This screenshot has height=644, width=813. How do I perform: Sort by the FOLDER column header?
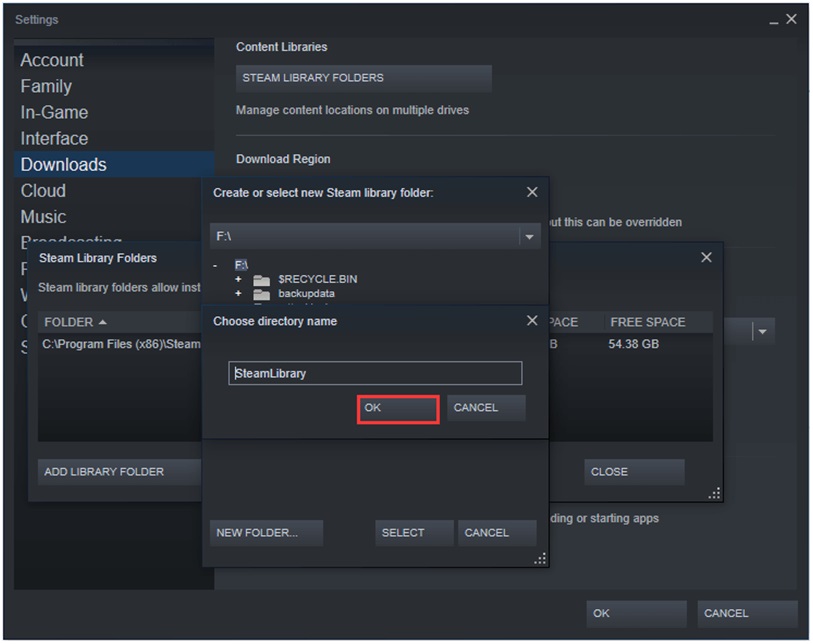point(77,321)
